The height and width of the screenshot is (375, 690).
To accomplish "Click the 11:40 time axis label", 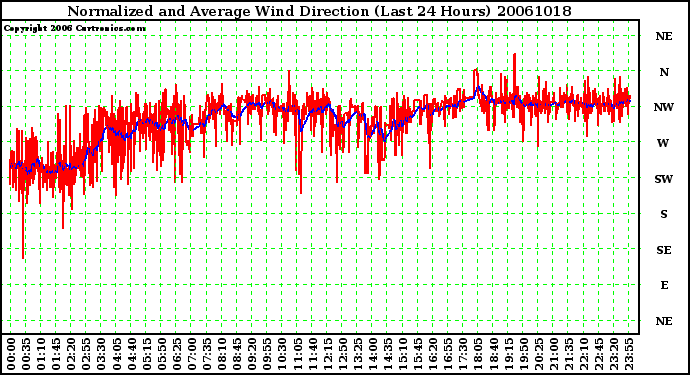I will coord(312,354).
